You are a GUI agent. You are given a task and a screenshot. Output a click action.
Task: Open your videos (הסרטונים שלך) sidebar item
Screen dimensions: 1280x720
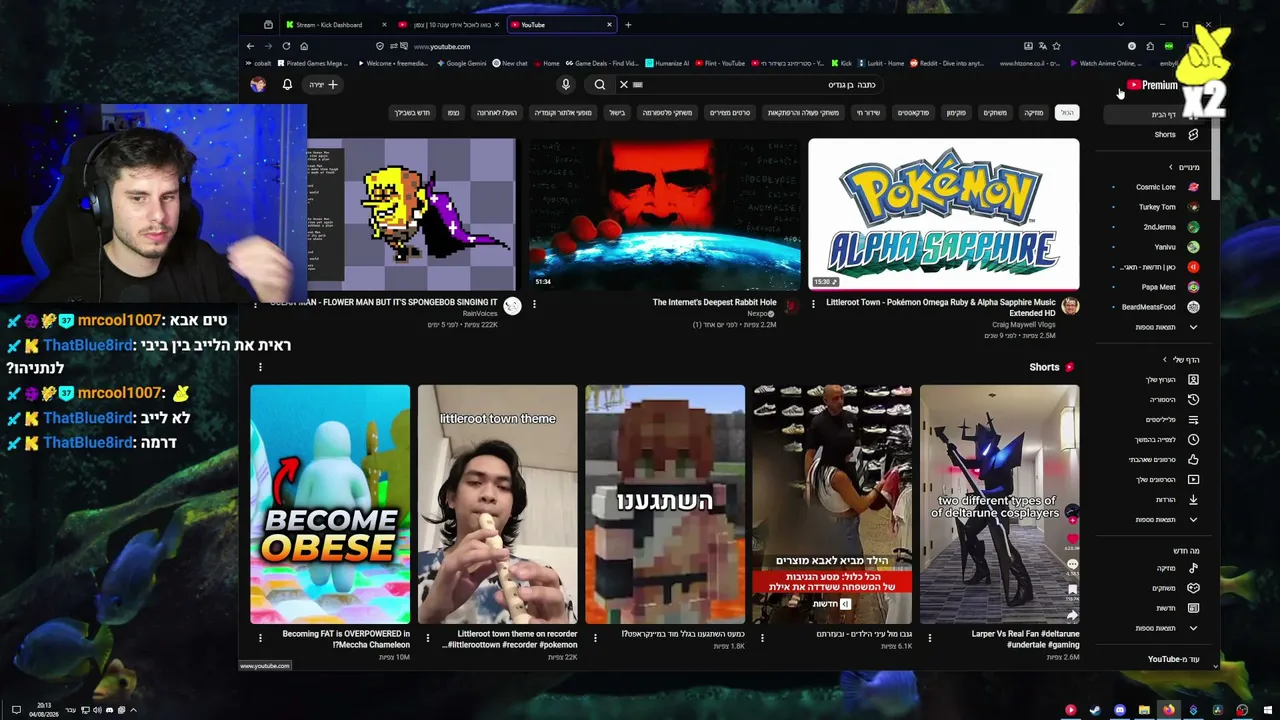[x=1156, y=480]
